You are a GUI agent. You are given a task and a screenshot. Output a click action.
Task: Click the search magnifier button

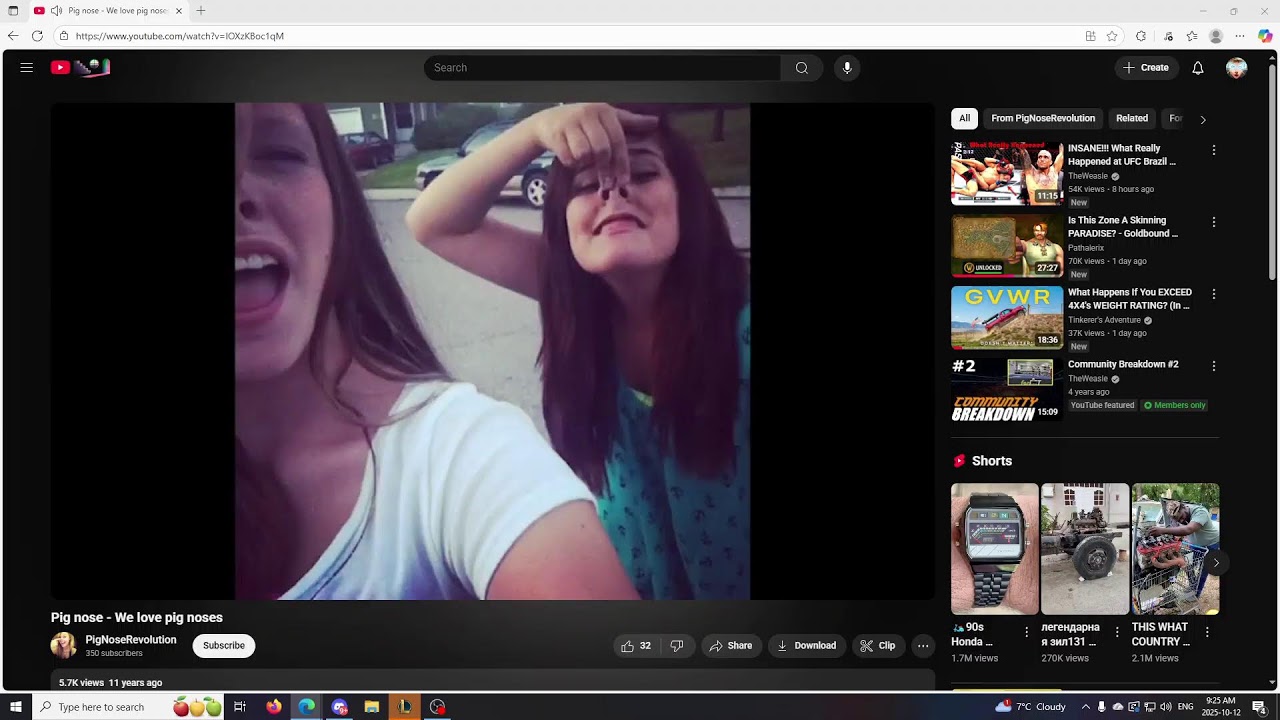coord(801,68)
